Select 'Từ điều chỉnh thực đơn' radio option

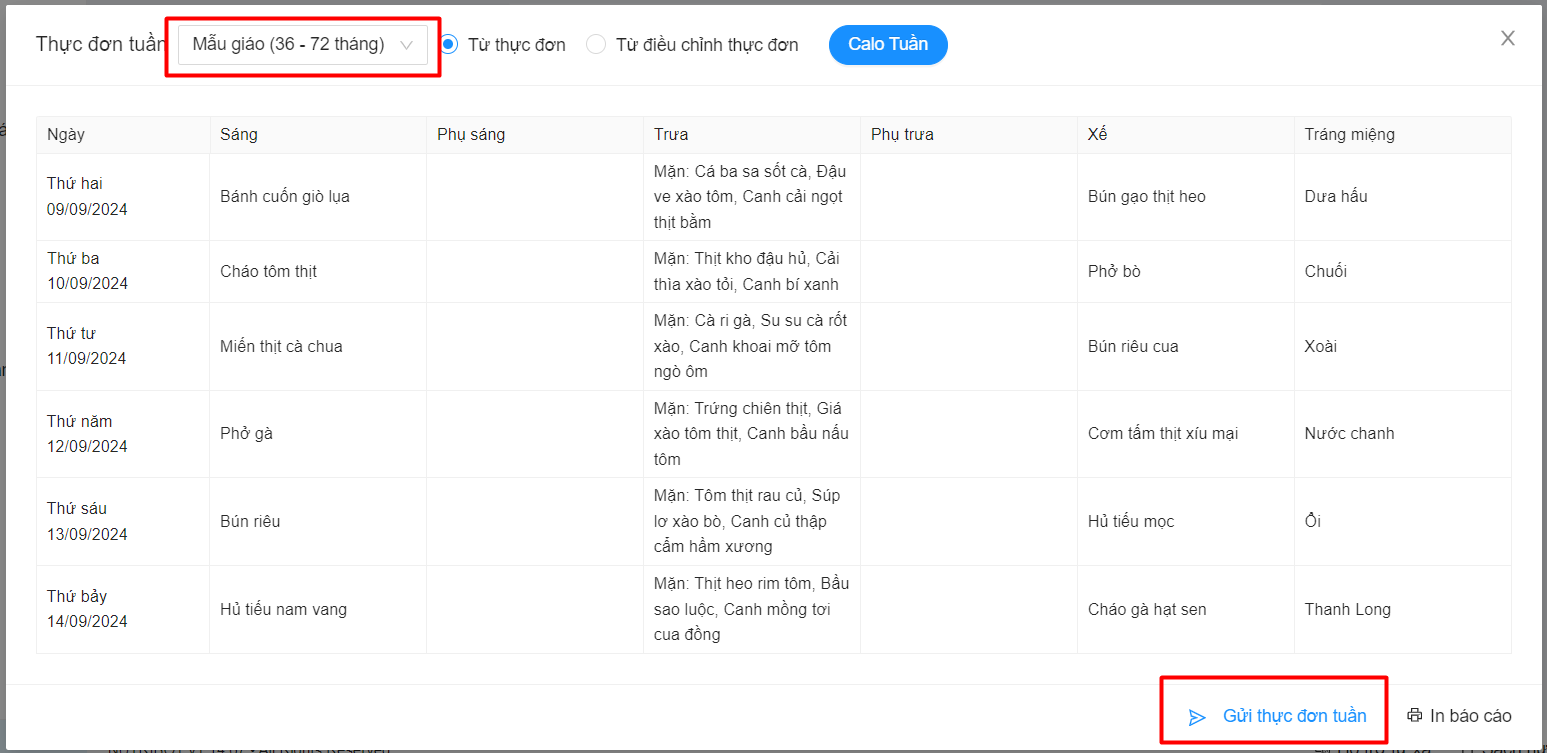coord(596,45)
